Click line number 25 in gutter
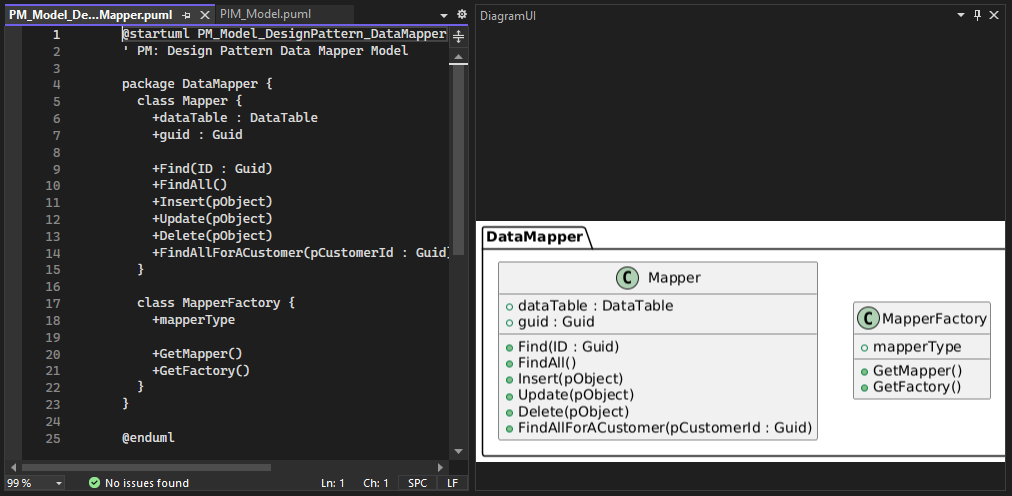This screenshot has height=496, width=1012. point(54,438)
